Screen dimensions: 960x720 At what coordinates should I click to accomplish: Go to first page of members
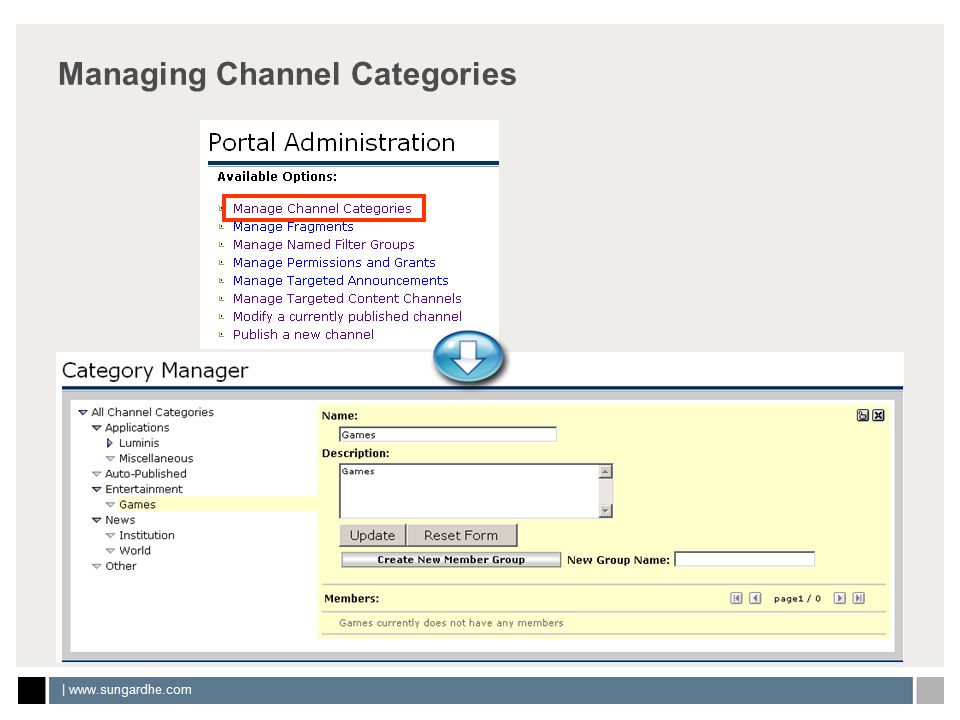tap(736, 598)
